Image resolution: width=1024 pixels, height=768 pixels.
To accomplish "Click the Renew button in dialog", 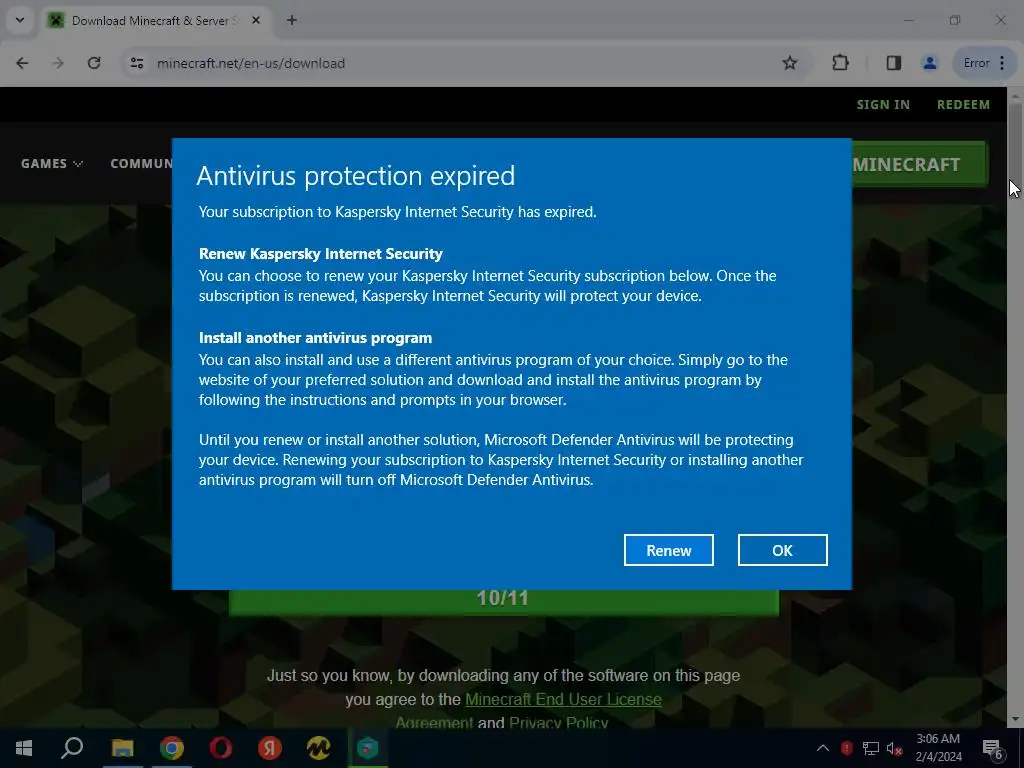I will tap(668, 550).
